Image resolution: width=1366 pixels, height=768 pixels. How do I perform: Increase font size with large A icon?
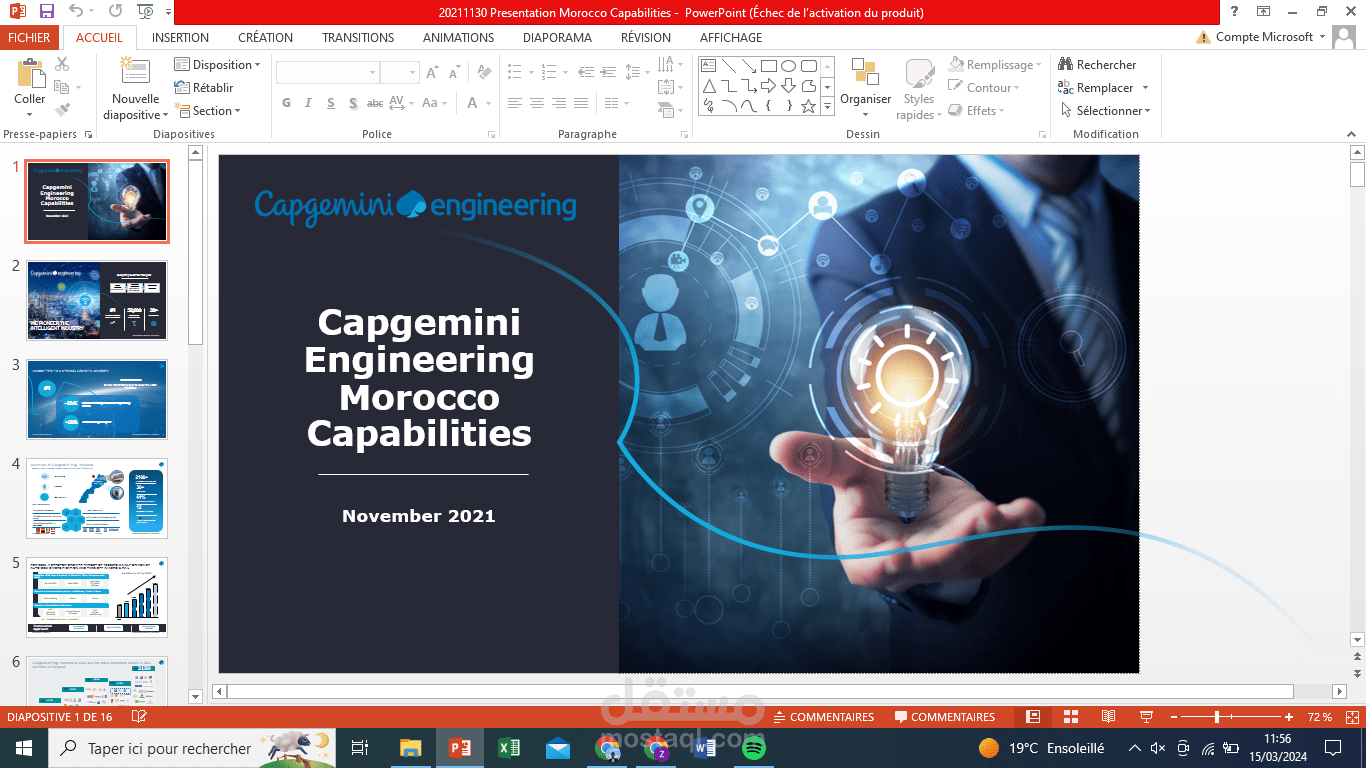pyautogui.click(x=432, y=72)
